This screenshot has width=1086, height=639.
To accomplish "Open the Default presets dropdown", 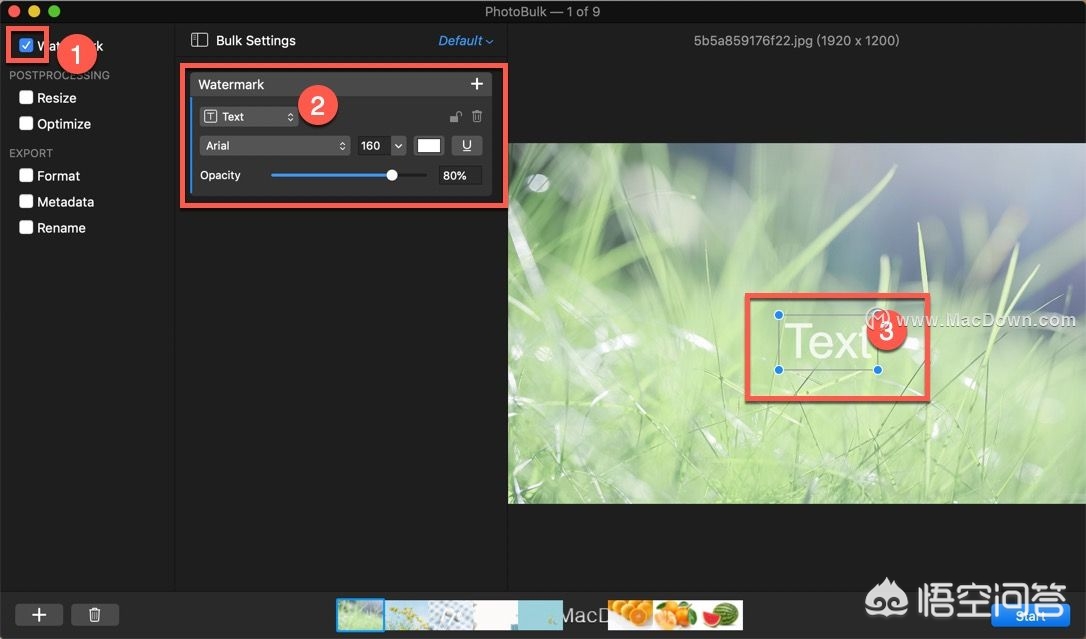I will coord(466,41).
